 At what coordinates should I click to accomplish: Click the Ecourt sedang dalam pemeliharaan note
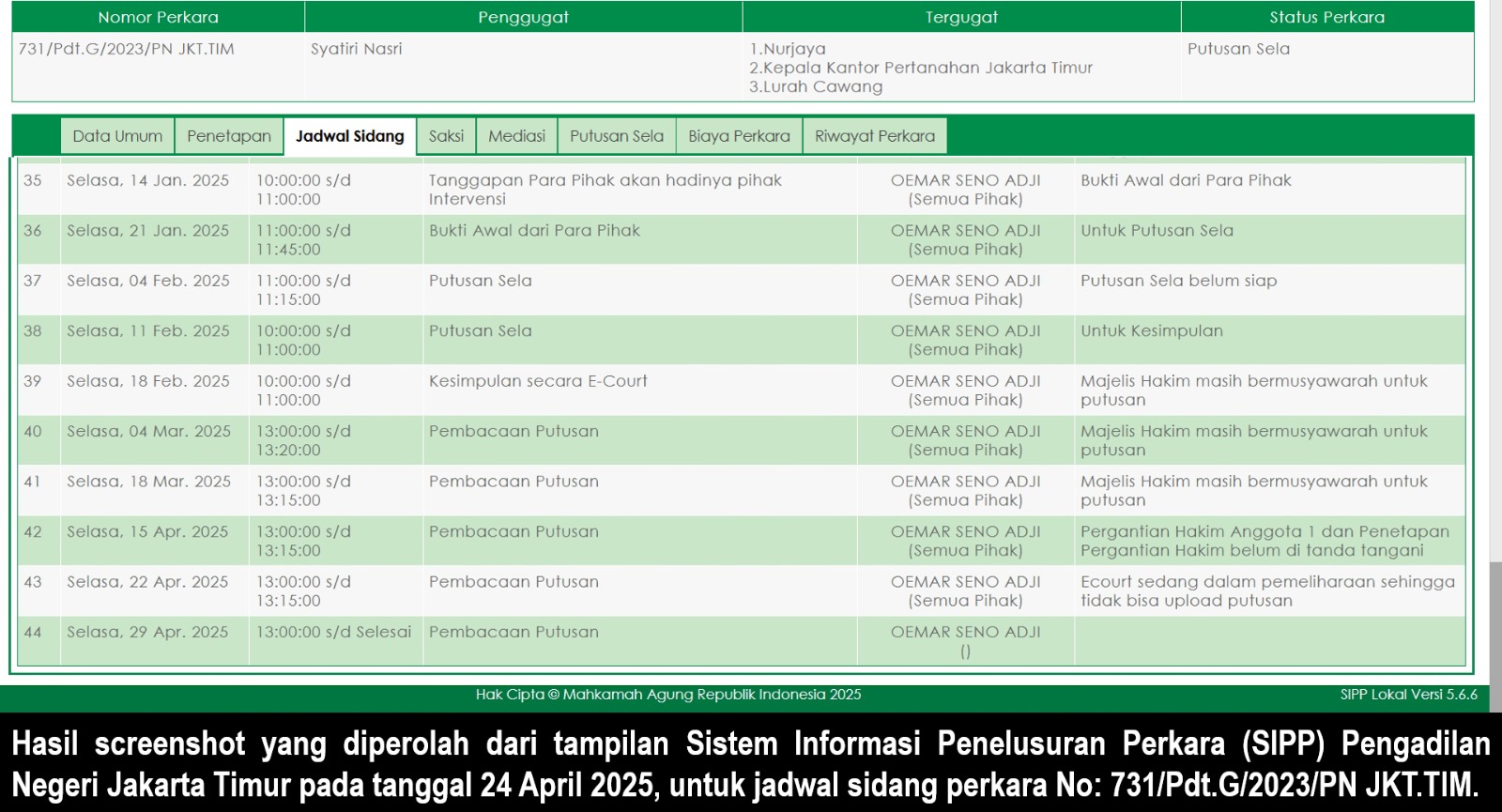pos(1266,591)
